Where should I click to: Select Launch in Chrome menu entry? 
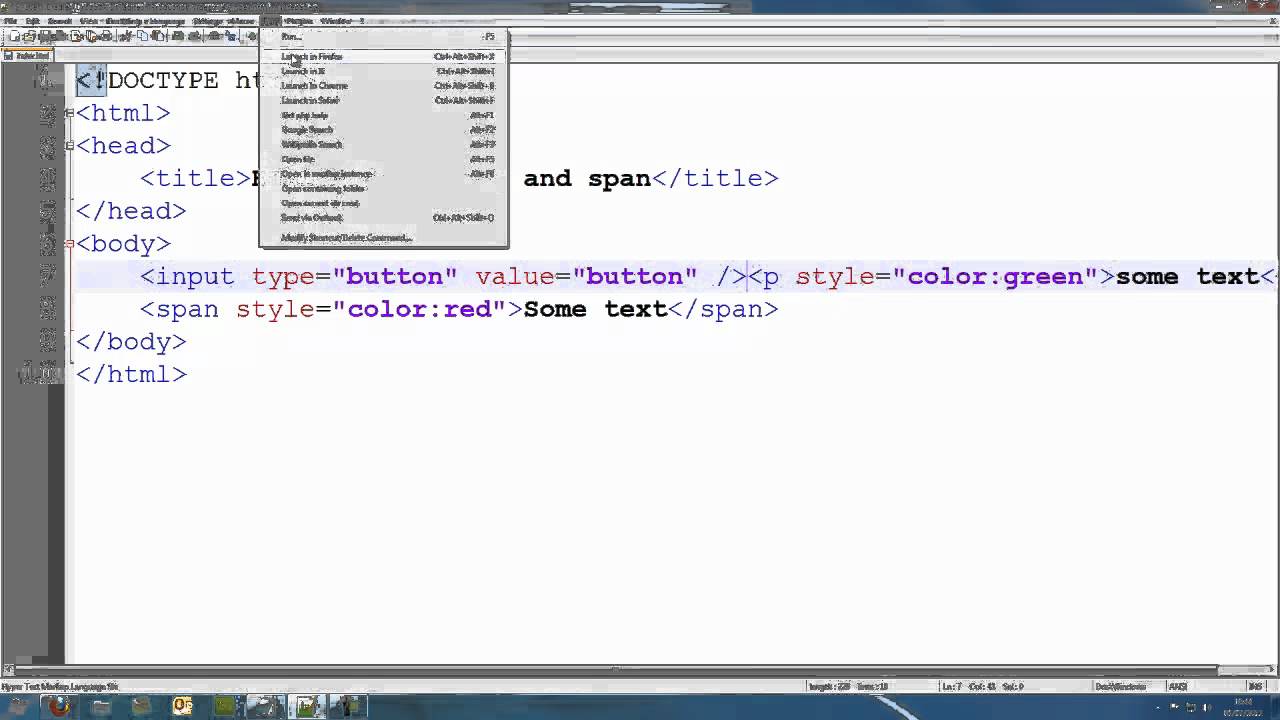(x=384, y=86)
